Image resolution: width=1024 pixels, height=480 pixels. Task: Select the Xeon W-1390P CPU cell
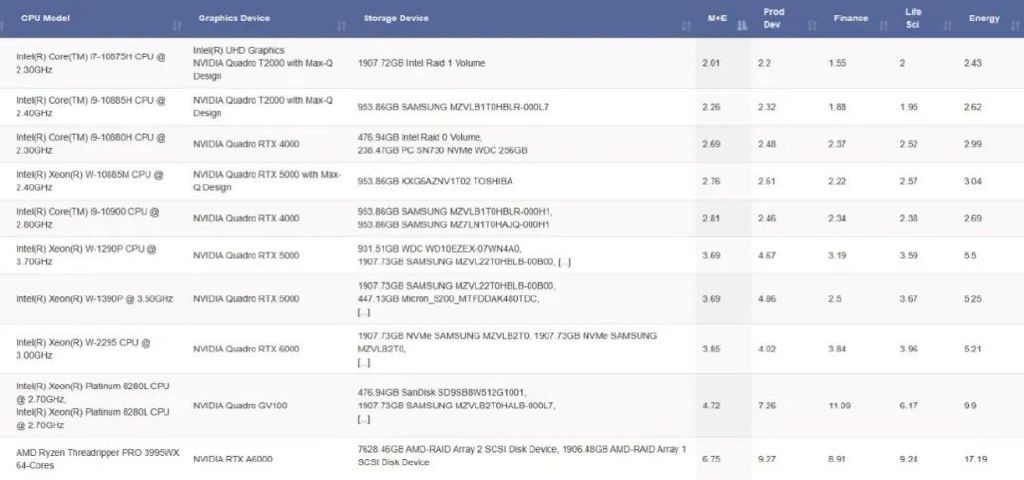pyautogui.click(x=94, y=298)
